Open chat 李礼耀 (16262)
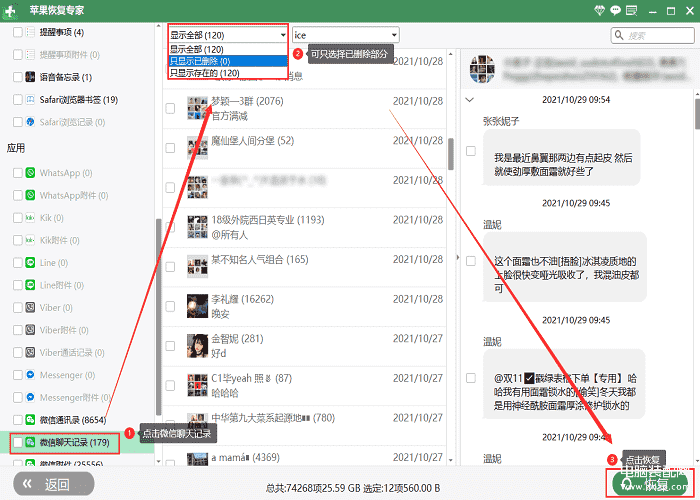 point(304,306)
